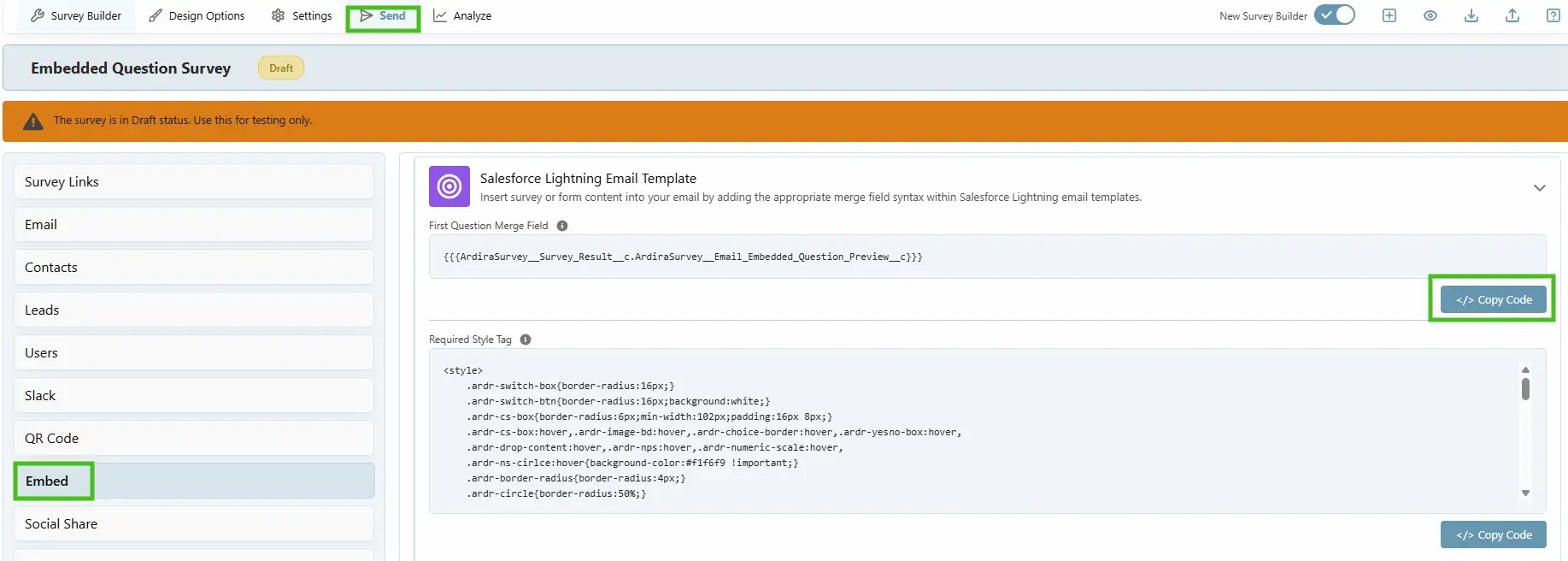Open Contacts in the sidebar
The height and width of the screenshot is (561, 1568).
(194, 268)
